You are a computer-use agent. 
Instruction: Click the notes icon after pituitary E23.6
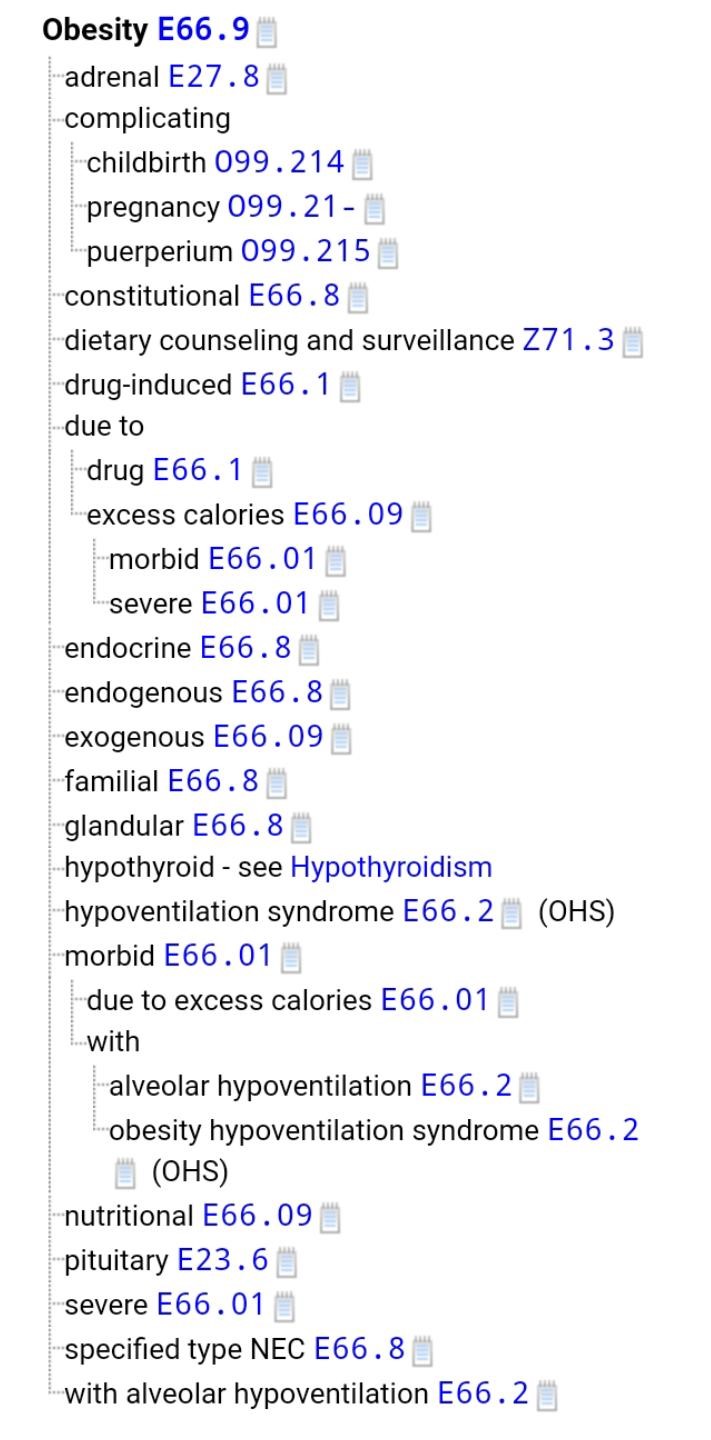click(286, 1262)
